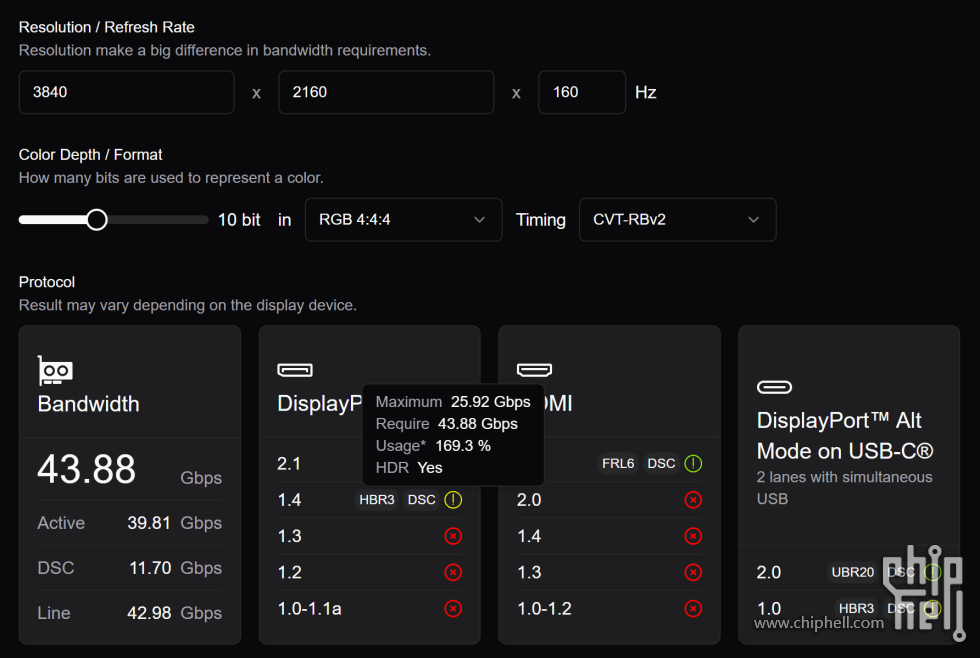Click the UBR20 badge in USB-C 2.0 row
980x658 pixels.
pyautogui.click(x=852, y=572)
